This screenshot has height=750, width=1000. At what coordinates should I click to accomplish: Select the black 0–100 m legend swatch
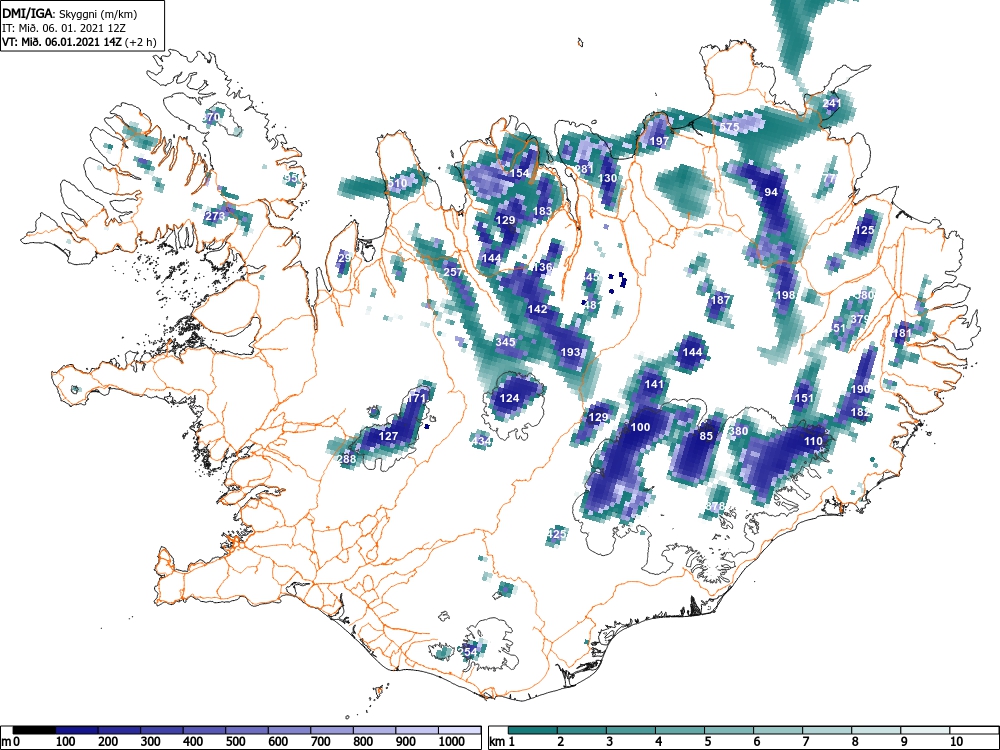click(34, 730)
